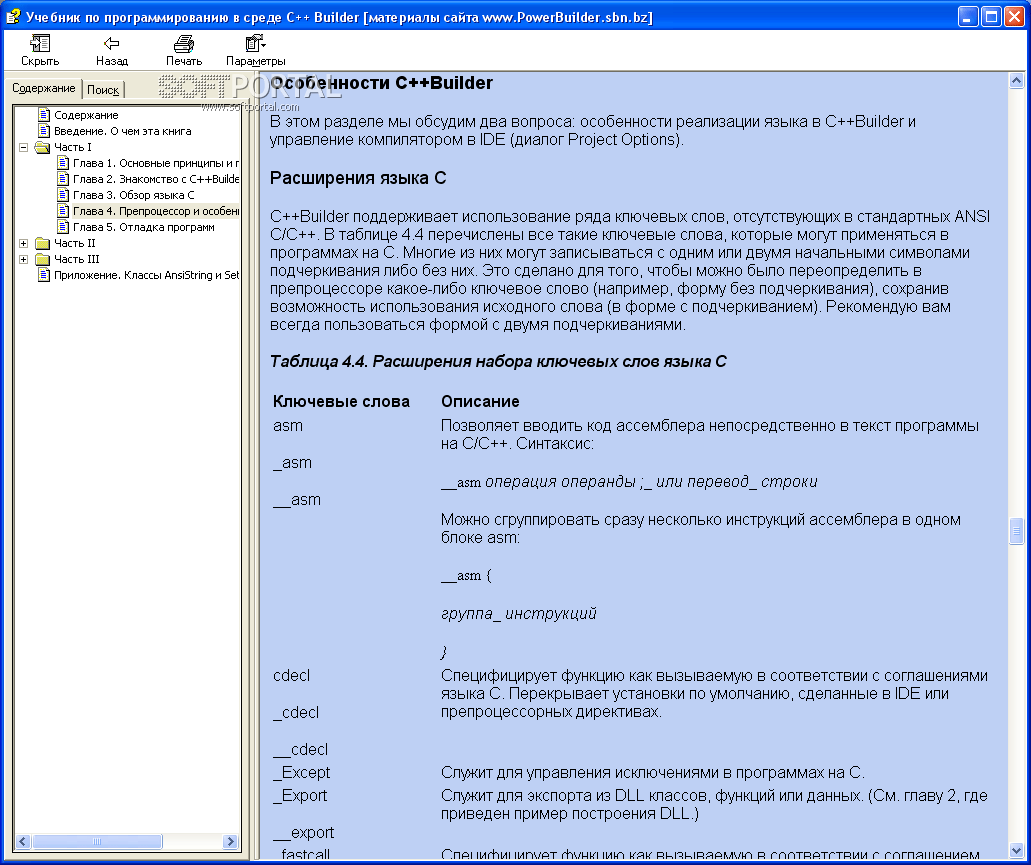Image resolution: width=1031 pixels, height=865 pixels.
Task: Switch to the Содержание tab
Action: click(x=43, y=88)
